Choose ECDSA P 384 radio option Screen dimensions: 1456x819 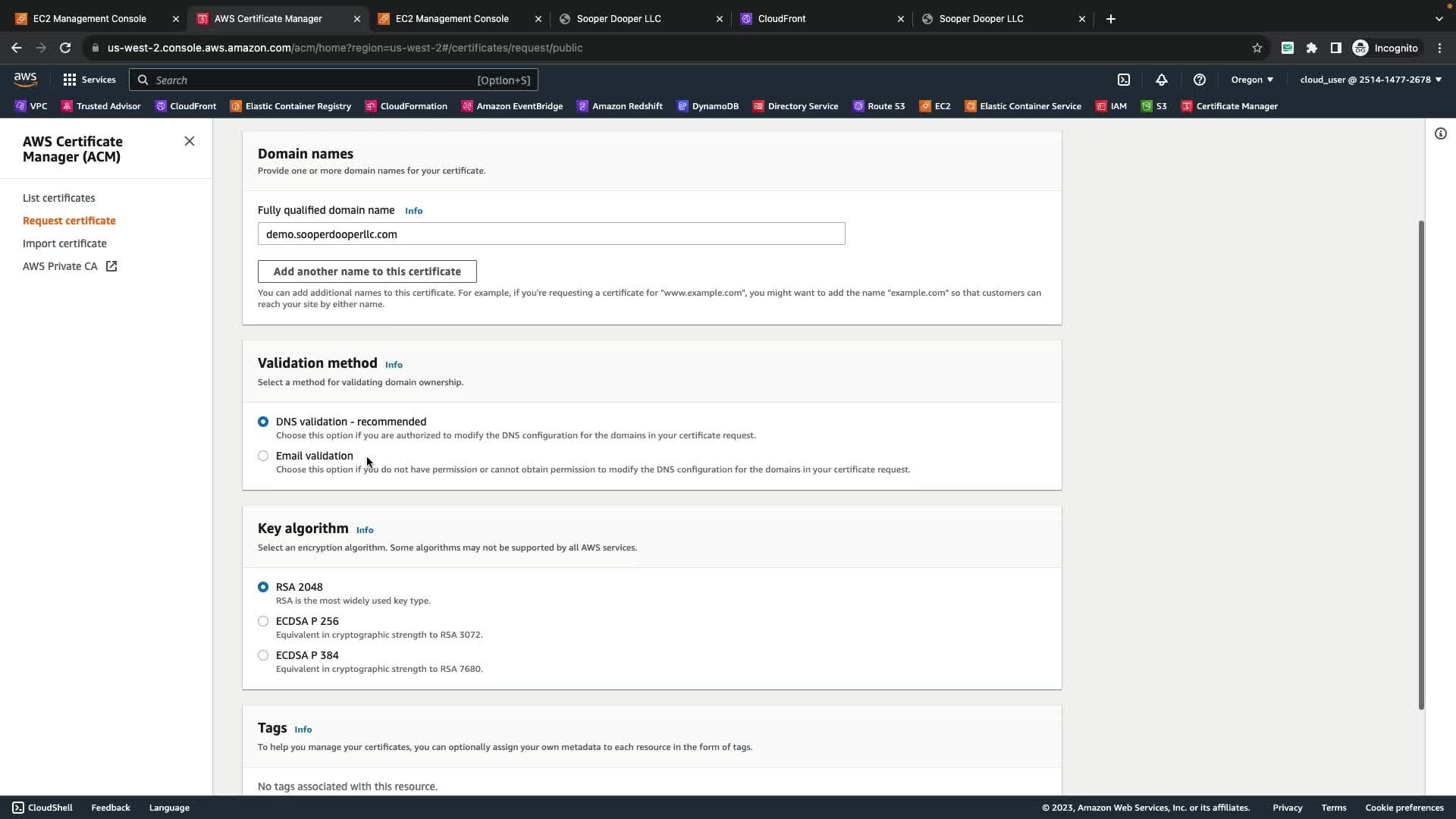pos(263,655)
